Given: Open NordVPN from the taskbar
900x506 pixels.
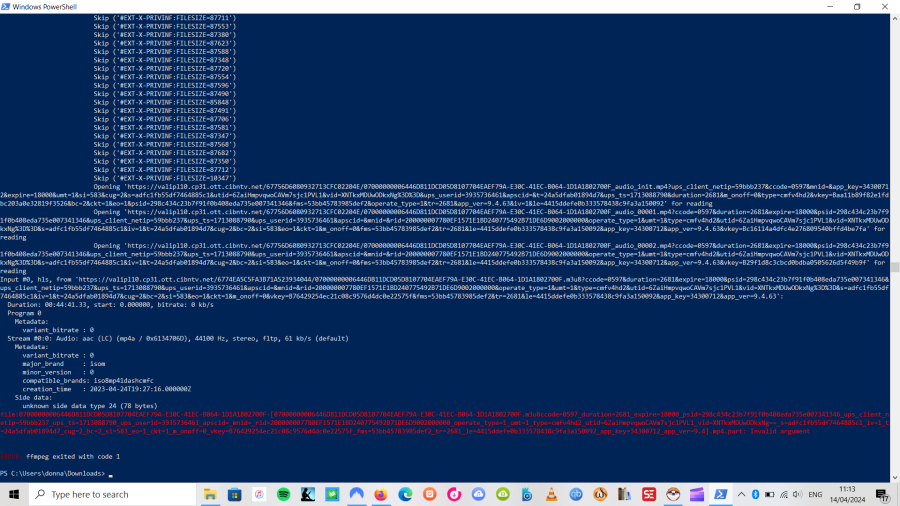Looking at the screenshot, I should tap(356, 494).
